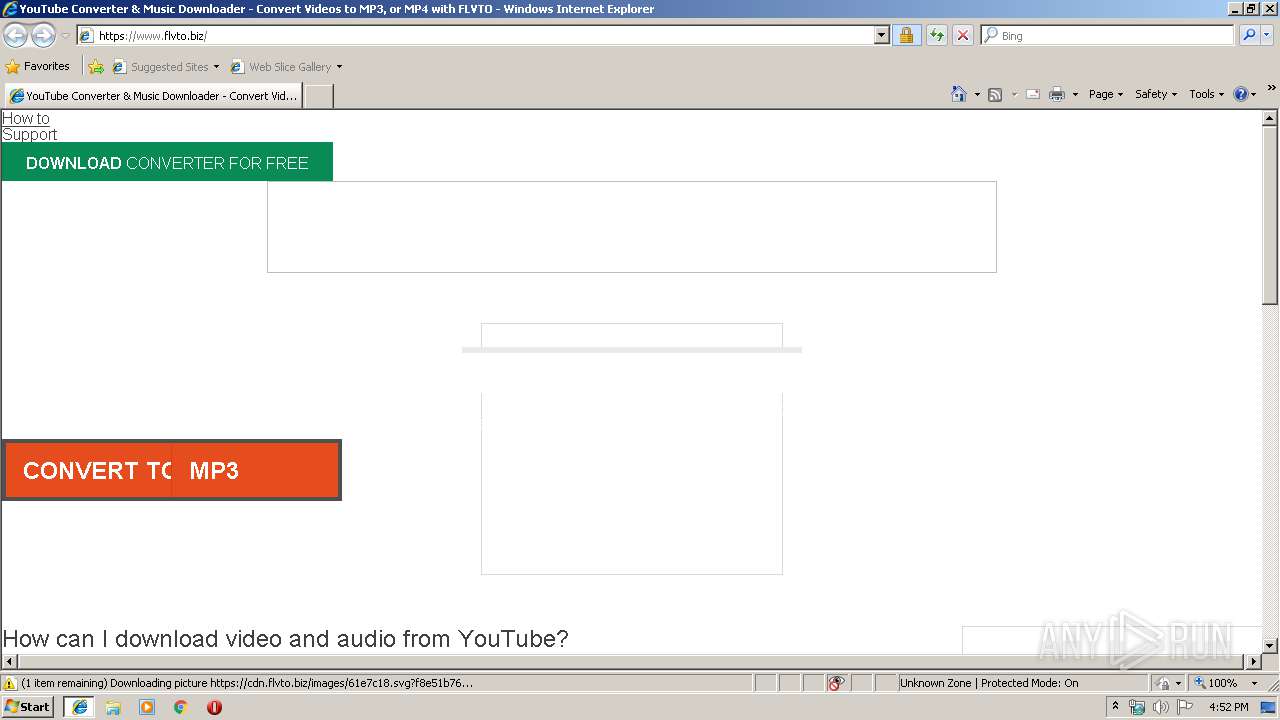Viewport: 1280px width, 720px height.
Task: Go to the Home page icon
Action: [959, 94]
